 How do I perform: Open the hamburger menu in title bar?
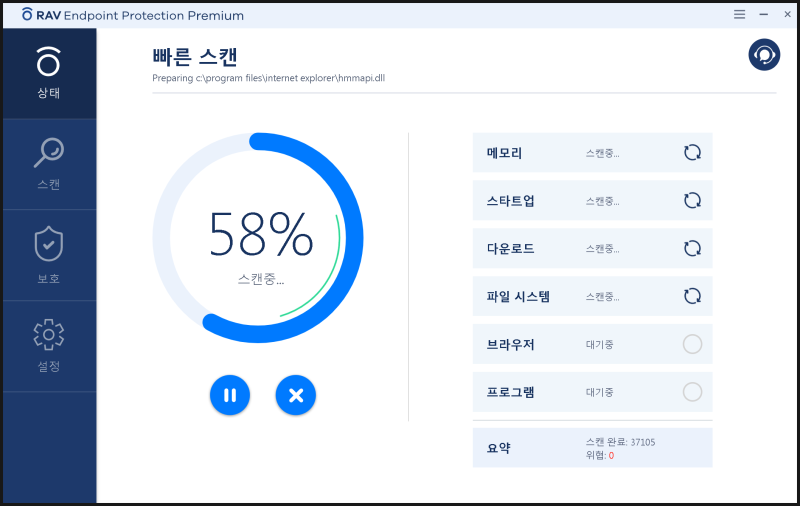[739, 14]
